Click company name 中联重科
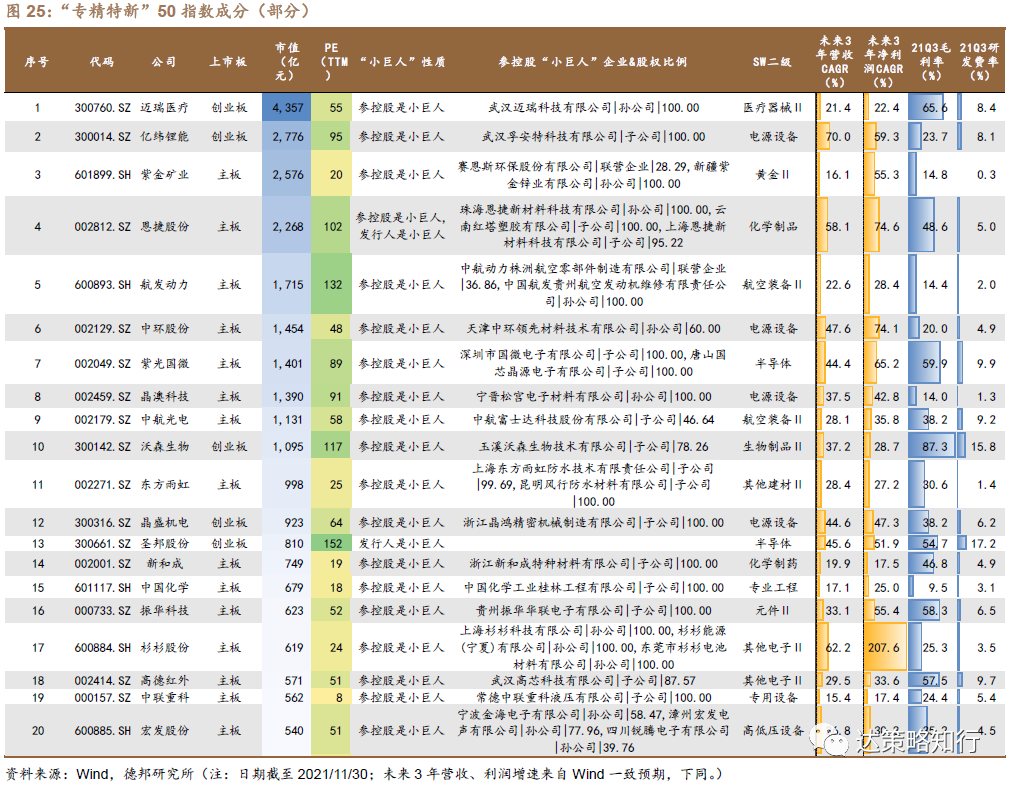Screen dimensions: 1013x786 [x=165, y=698]
